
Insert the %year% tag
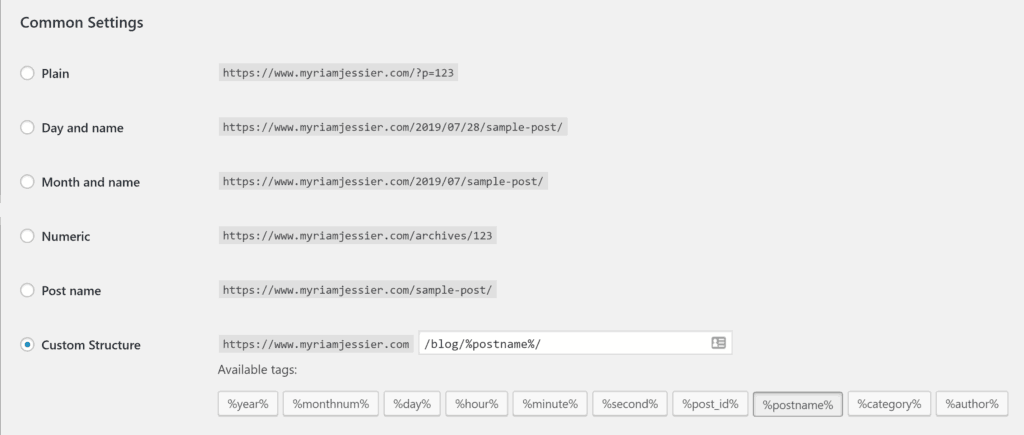pyautogui.click(x=248, y=404)
